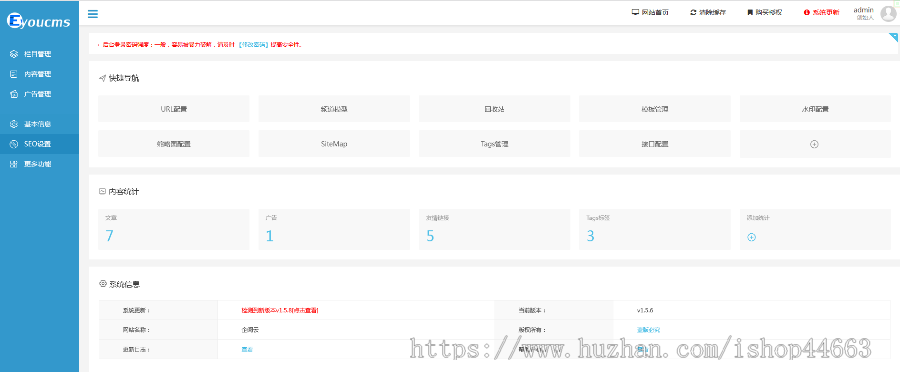
Task: Click the content statistics heading icon
Action: pyautogui.click(x=102, y=191)
